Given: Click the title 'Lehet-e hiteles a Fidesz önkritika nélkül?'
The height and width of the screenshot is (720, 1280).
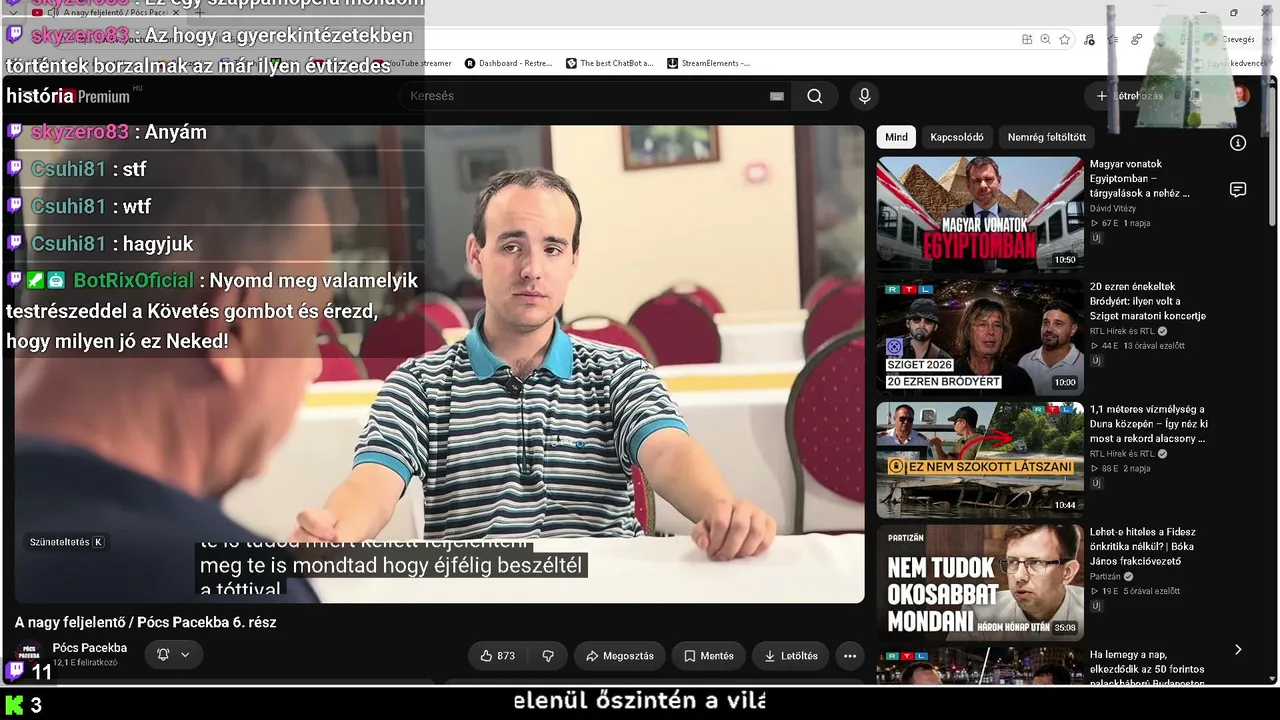Looking at the screenshot, I should pyautogui.click(x=1143, y=547).
